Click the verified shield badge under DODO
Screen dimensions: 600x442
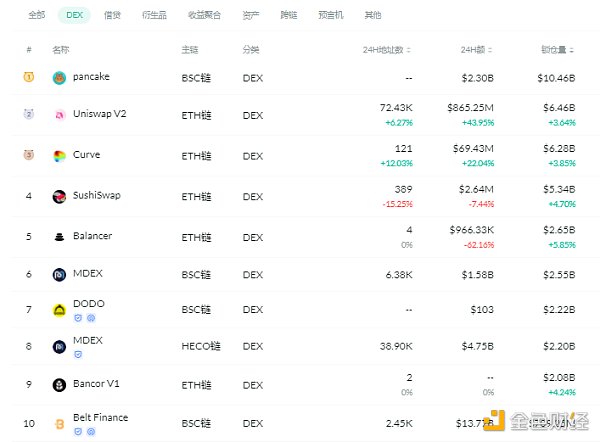(77, 318)
